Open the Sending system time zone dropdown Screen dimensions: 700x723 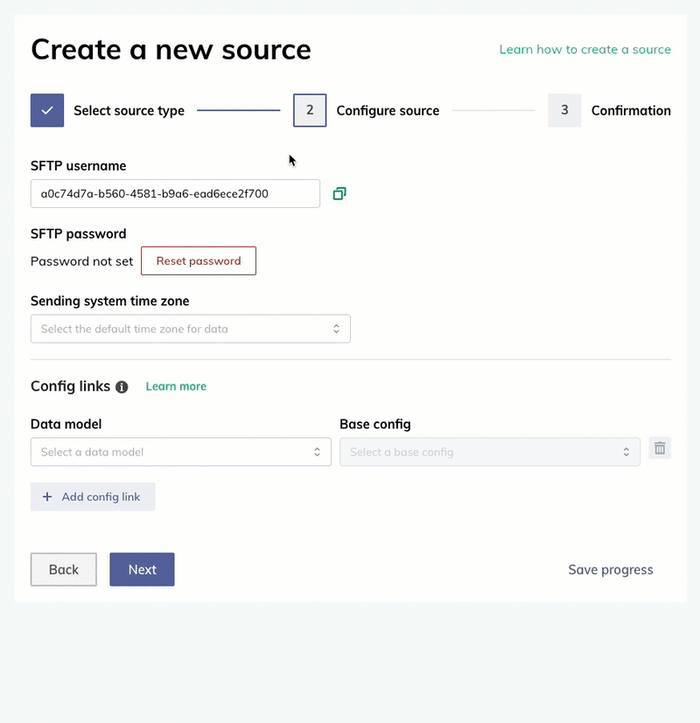click(190, 329)
